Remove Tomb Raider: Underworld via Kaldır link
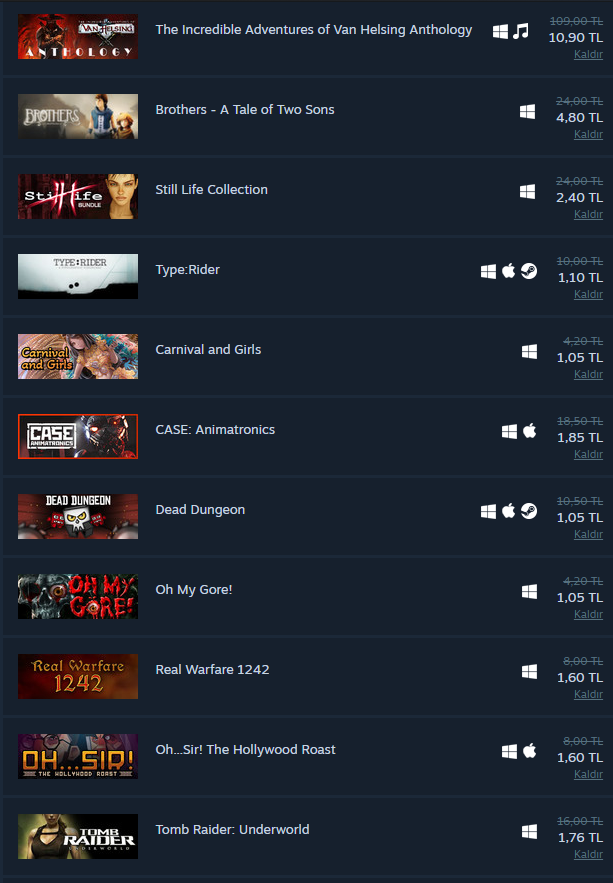Image resolution: width=613 pixels, height=883 pixels. coord(588,854)
